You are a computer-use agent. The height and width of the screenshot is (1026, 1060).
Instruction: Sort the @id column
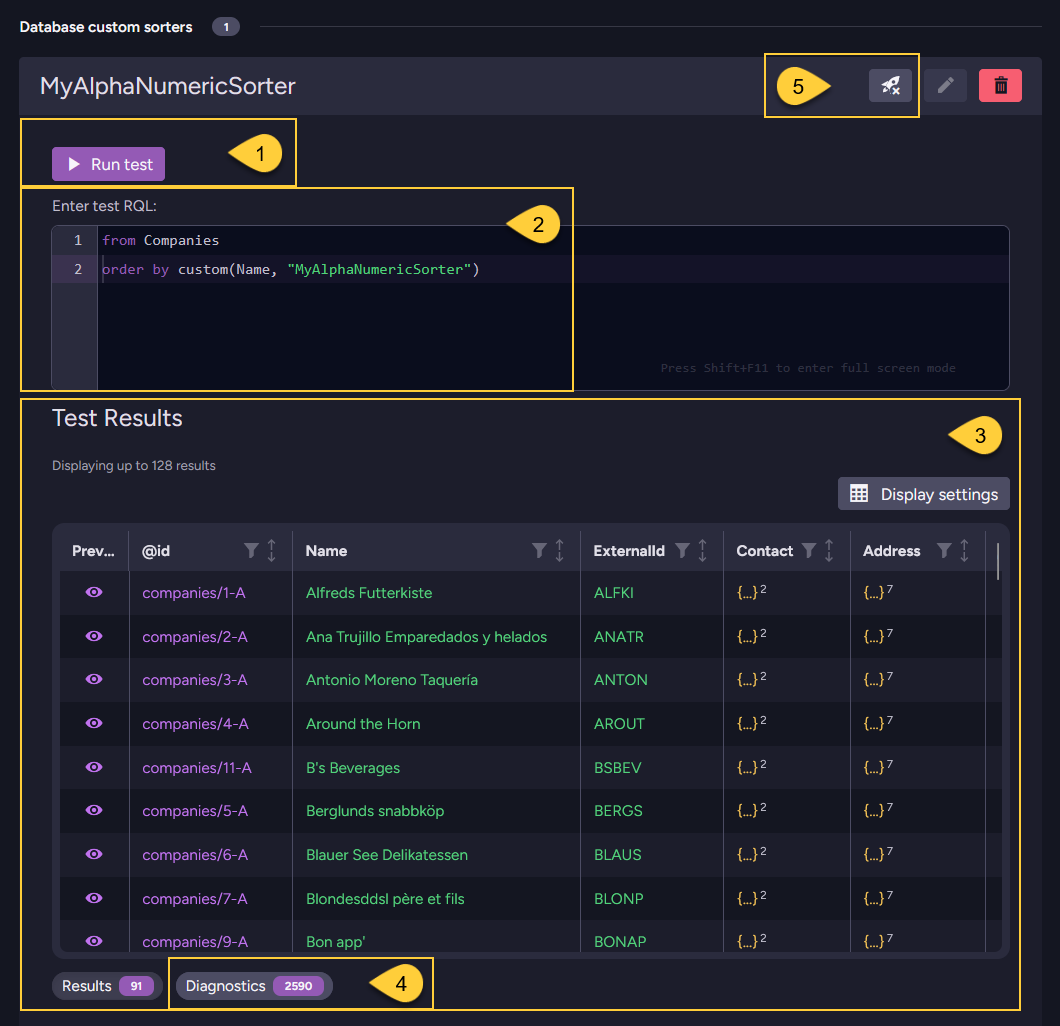(271, 551)
